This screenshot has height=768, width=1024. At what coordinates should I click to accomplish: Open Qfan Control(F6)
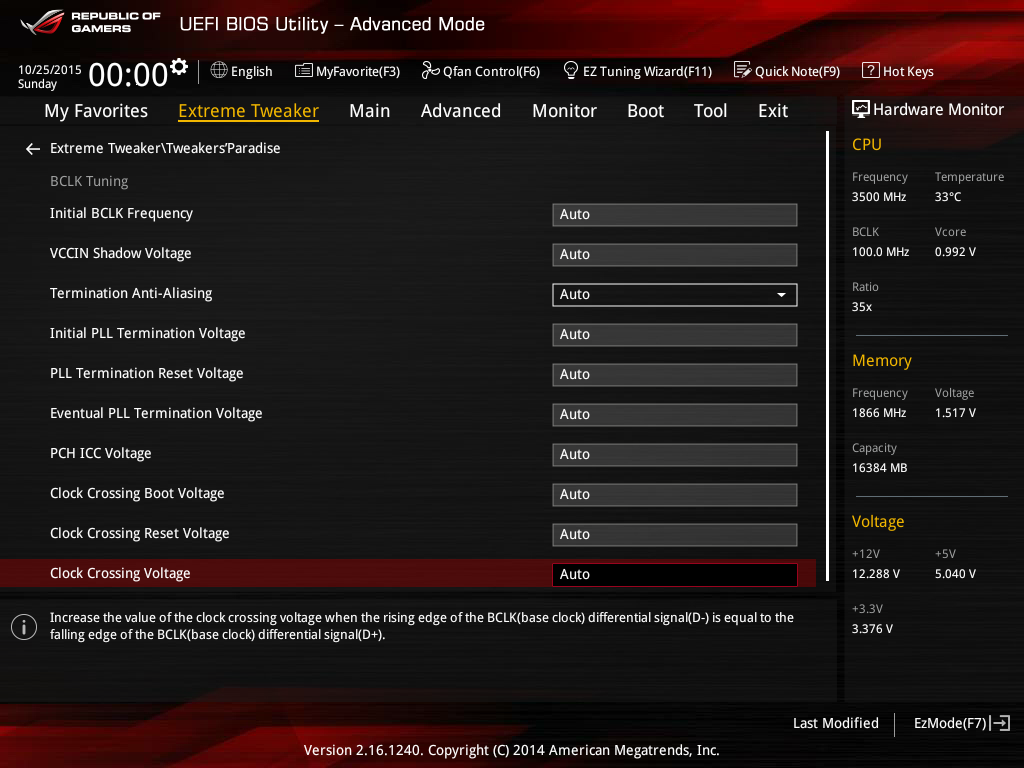pos(481,71)
